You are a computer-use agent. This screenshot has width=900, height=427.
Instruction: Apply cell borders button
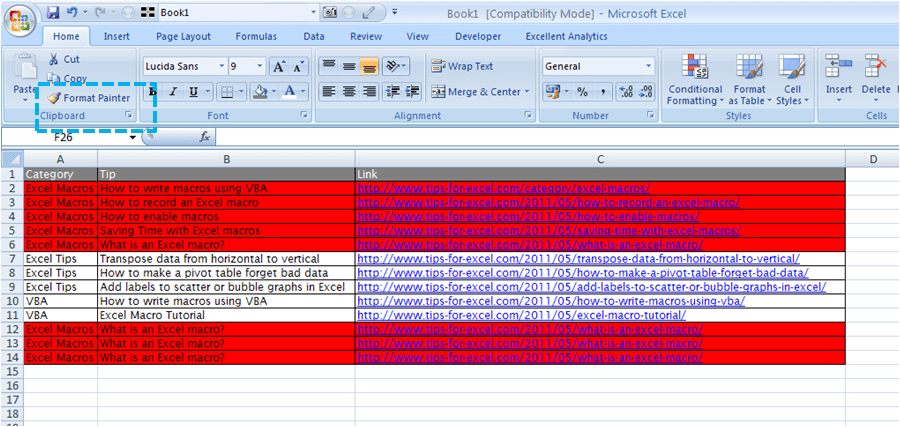point(227,91)
